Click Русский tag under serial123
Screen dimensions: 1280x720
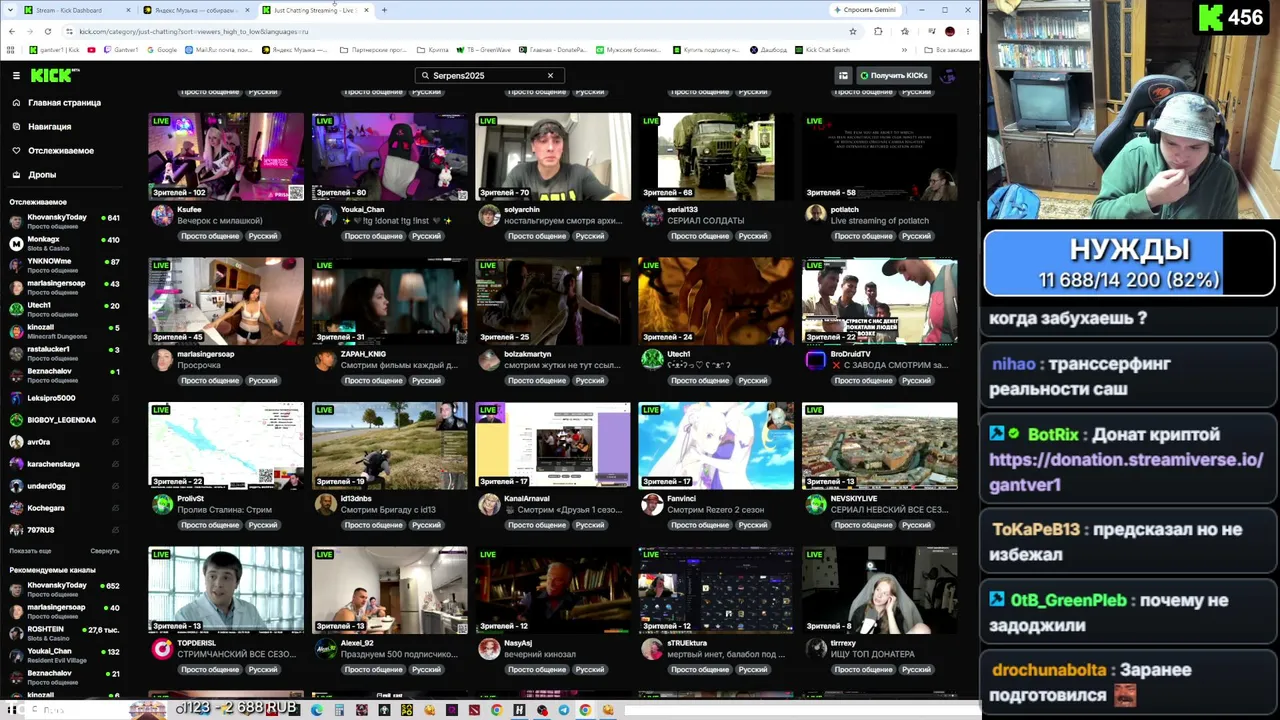753,236
